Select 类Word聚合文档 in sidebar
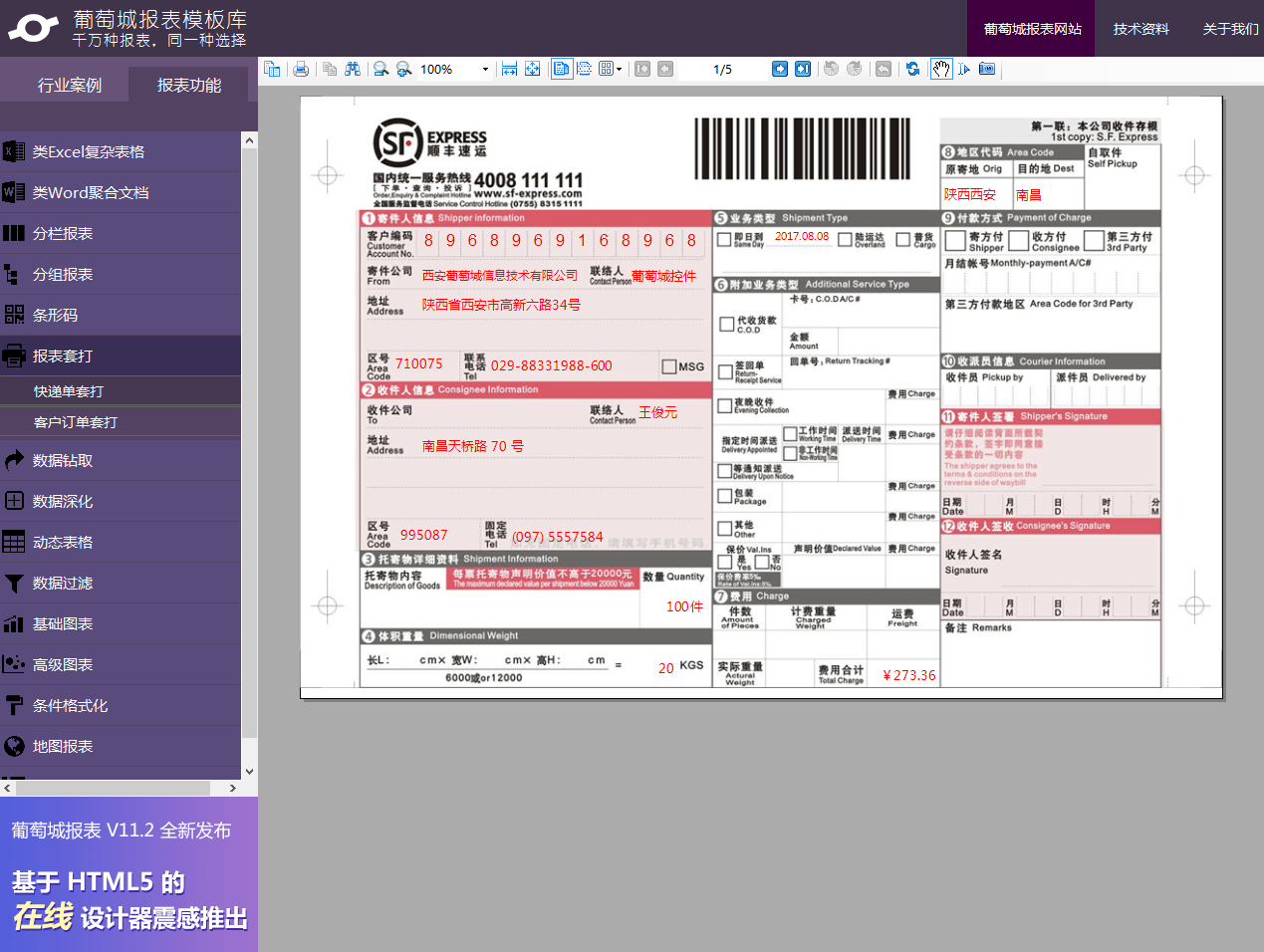1264x952 pixels. click(121, 192)
